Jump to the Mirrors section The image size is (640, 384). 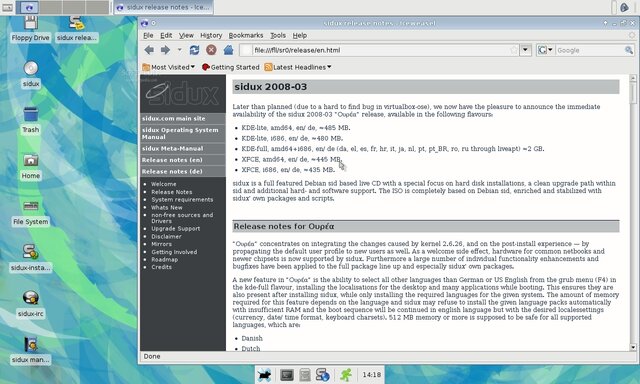click(161, 244)
